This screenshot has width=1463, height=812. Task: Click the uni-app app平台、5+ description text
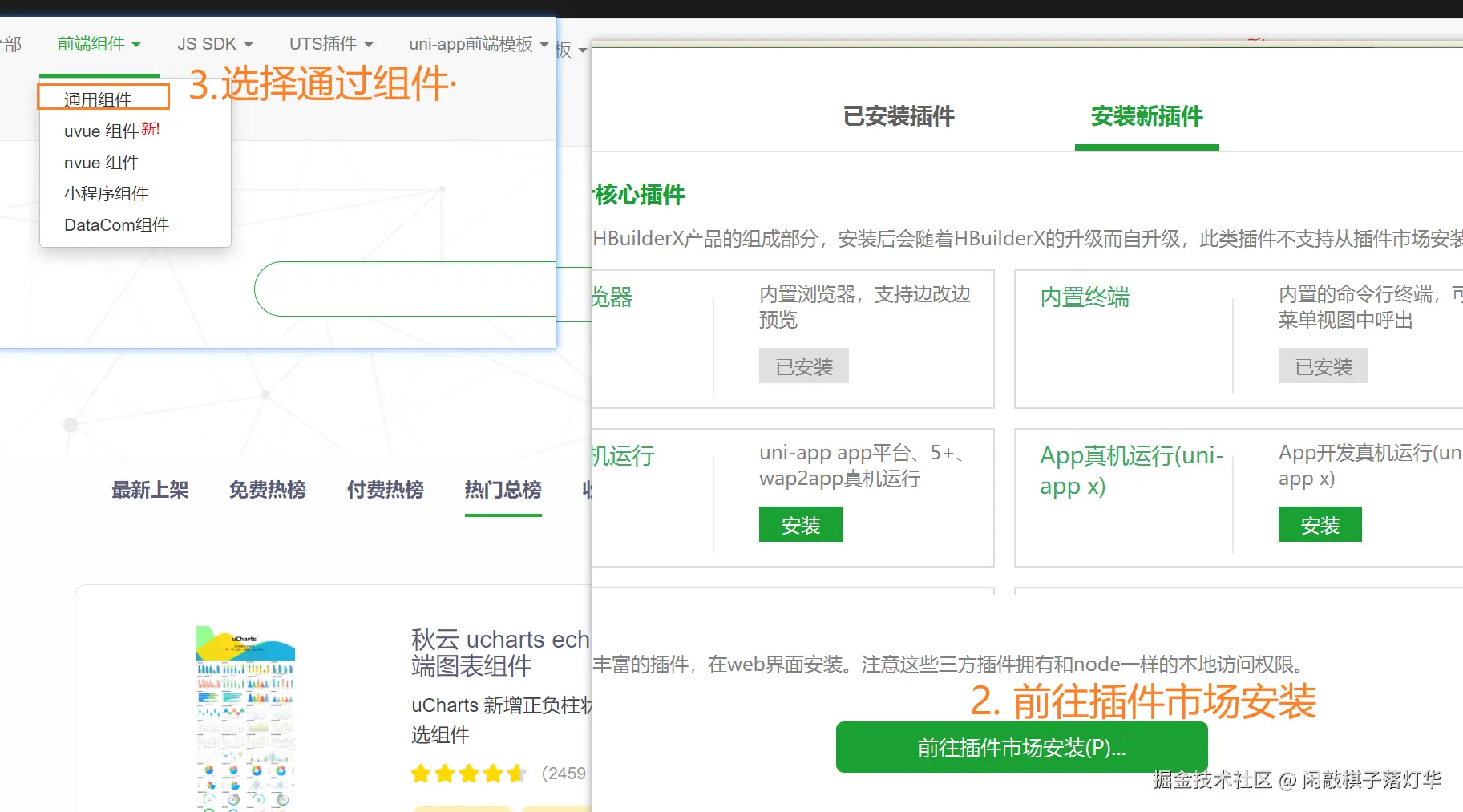pos(862,466)
